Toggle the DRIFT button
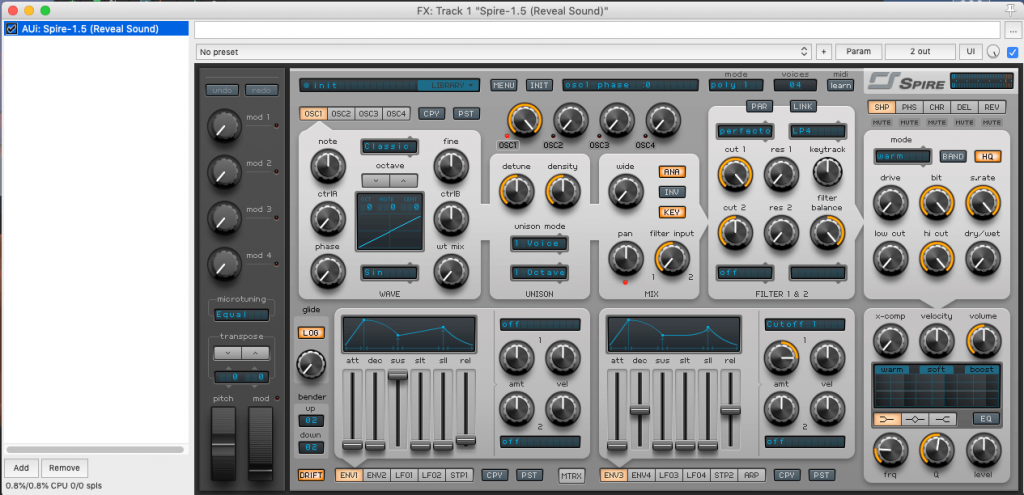Viewport: 1024px width, 495px height. [311, 475]
